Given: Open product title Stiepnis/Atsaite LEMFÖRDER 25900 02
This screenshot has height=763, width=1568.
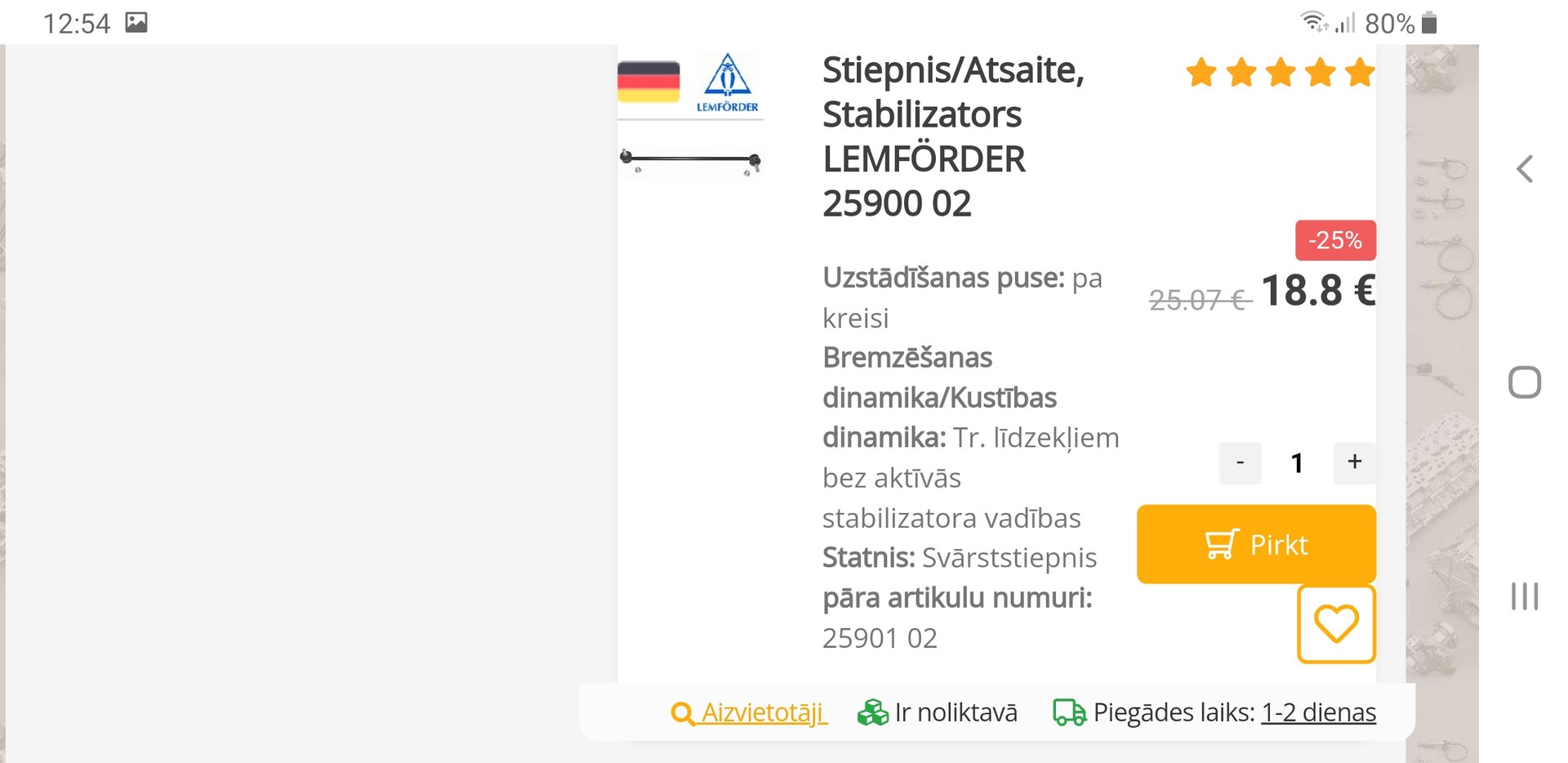Looking at the screenshot, I should pos(952,136).
